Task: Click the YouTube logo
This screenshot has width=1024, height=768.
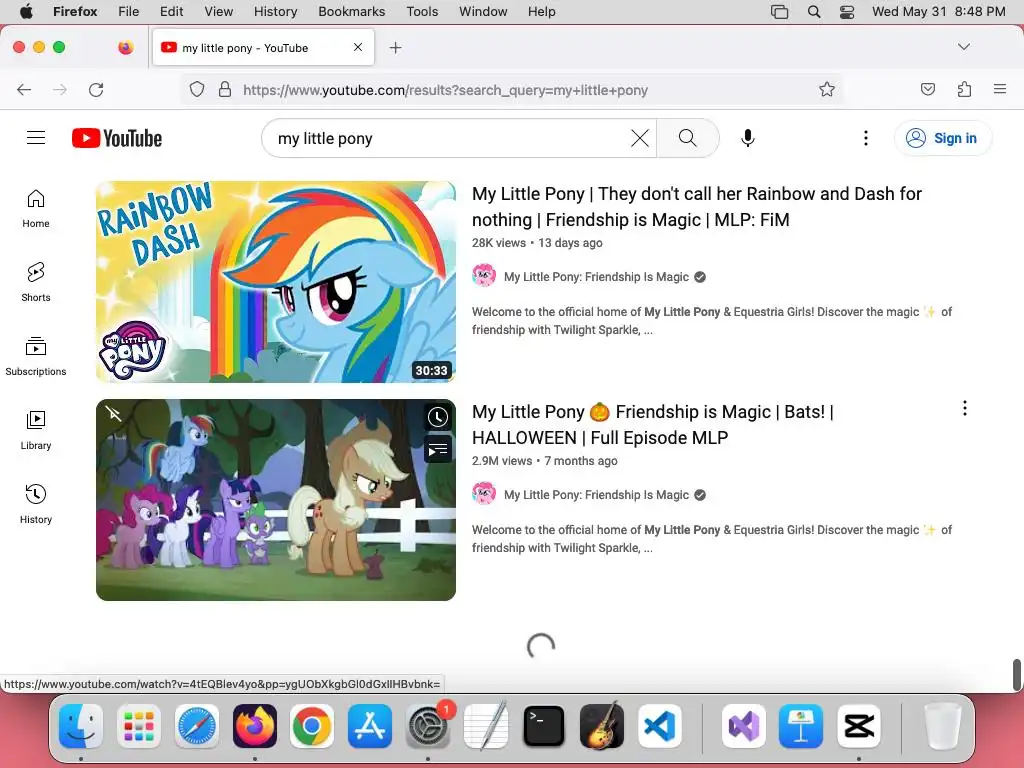Action: click(x=117, y=138)
